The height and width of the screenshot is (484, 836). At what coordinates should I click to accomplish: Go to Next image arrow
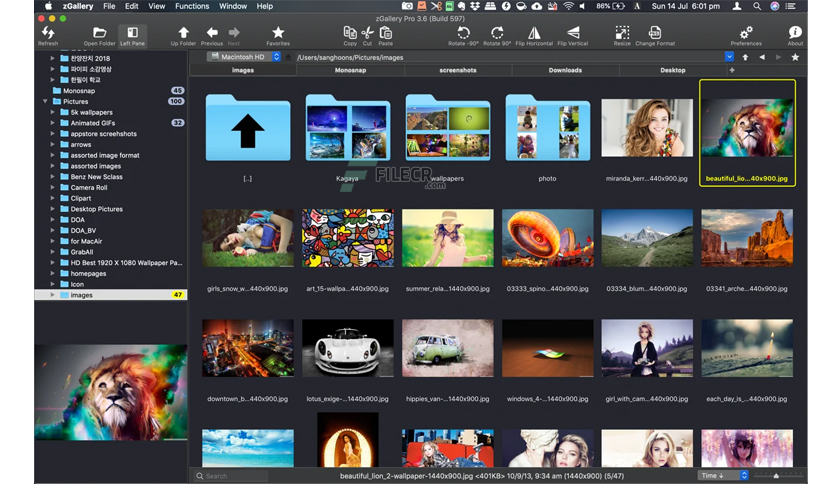pos(234,36)
